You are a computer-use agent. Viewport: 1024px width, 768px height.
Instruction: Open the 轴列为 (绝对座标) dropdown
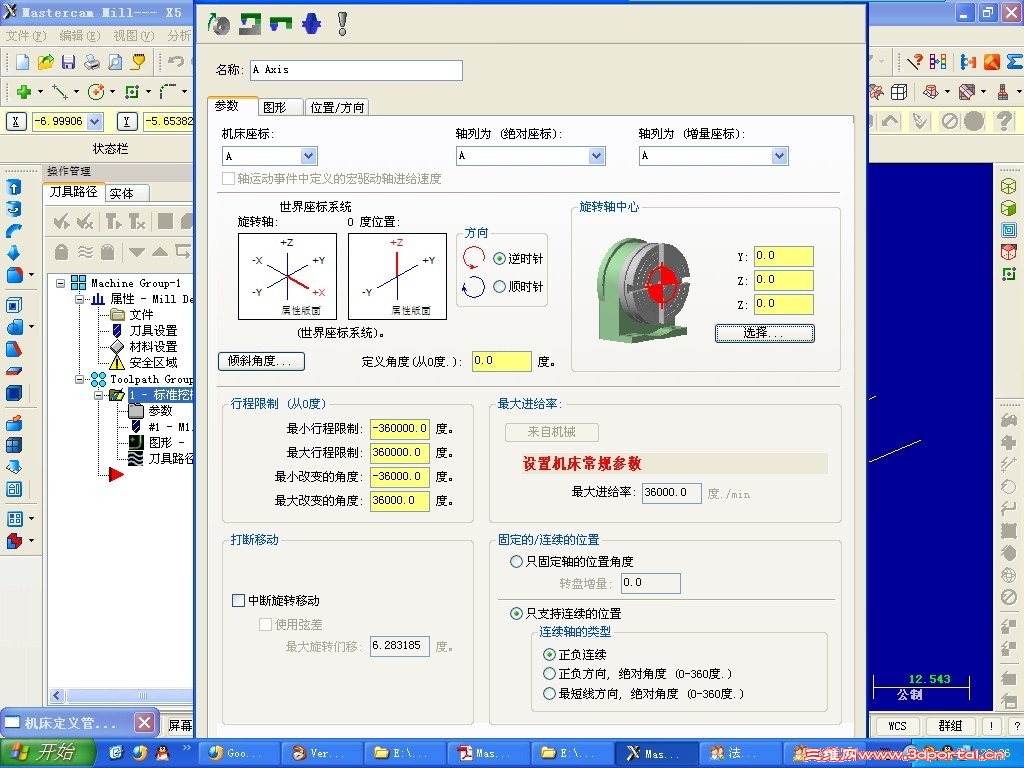[x=596, y=155]
